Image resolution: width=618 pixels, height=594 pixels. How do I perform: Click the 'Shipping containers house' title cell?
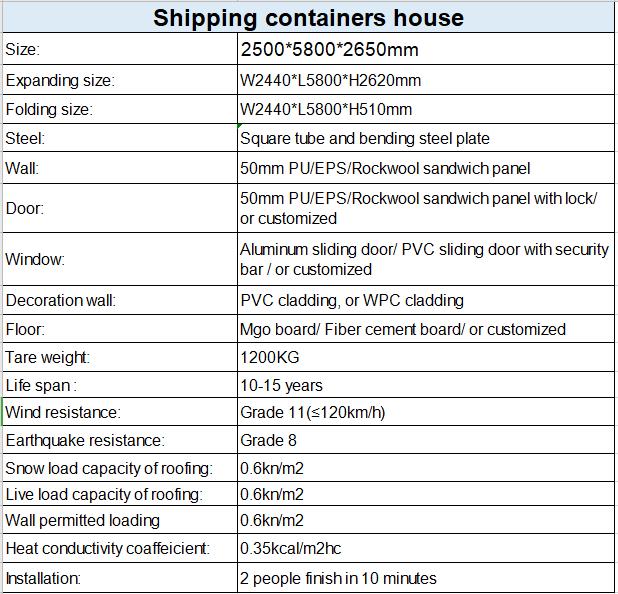(308, 18)
